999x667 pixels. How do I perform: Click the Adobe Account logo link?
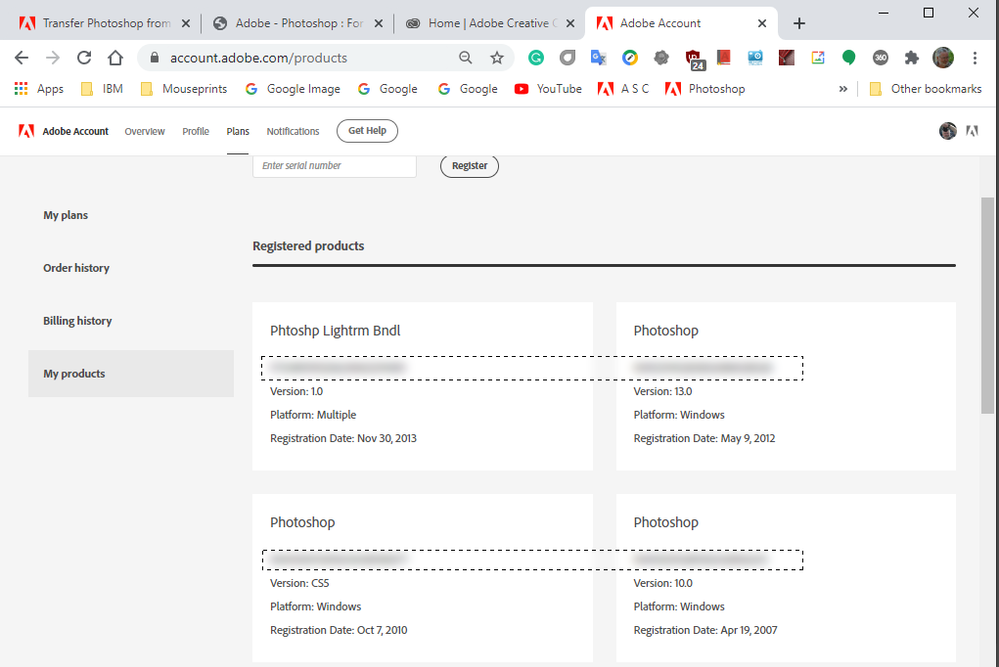tap(64, 131)
